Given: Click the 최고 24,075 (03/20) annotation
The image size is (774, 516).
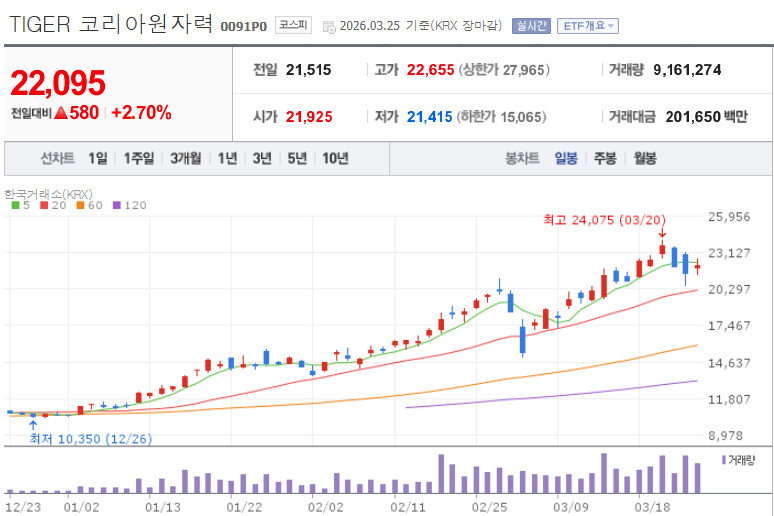Looking at the screenshot, I should pos(604,220).
